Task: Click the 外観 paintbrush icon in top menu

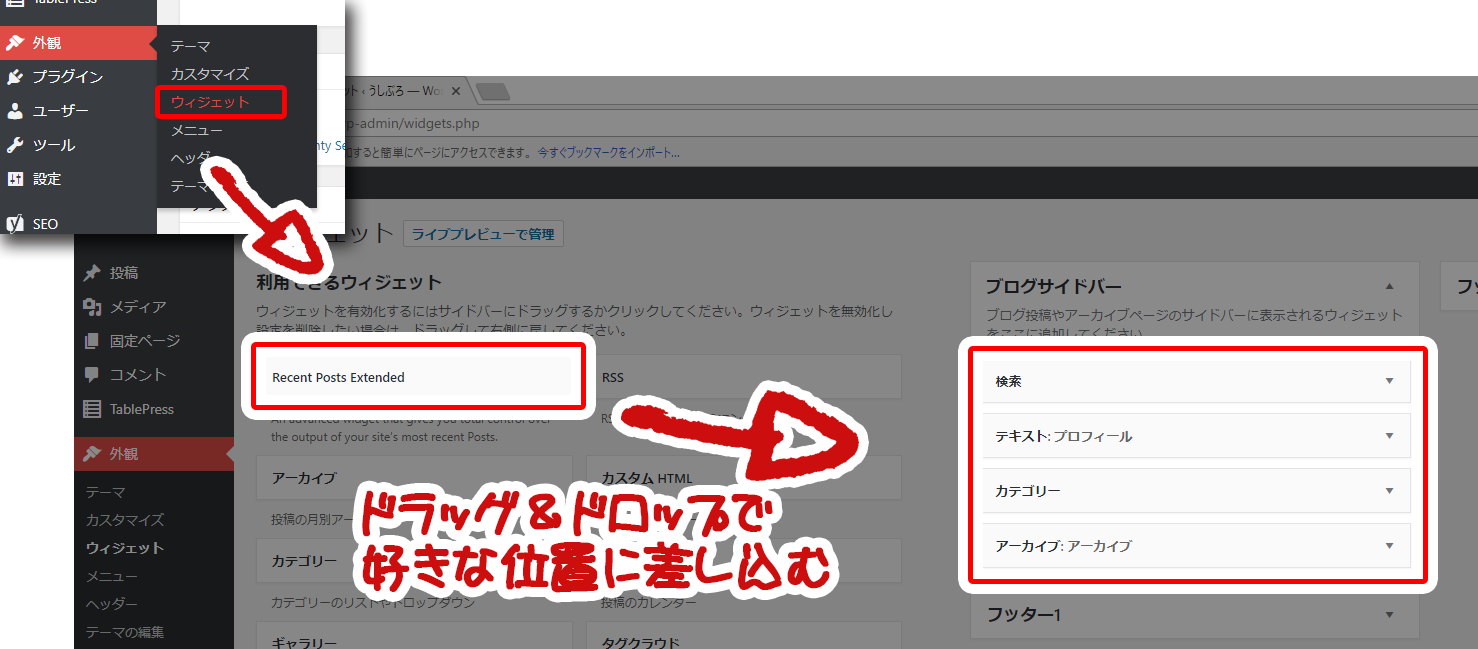Action: click(15, 43)
